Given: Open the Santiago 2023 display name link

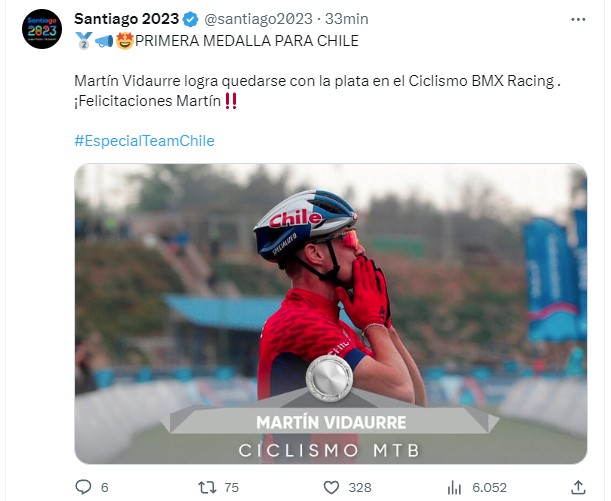Looking at the screenshot, I should click(x=127, y=19).
